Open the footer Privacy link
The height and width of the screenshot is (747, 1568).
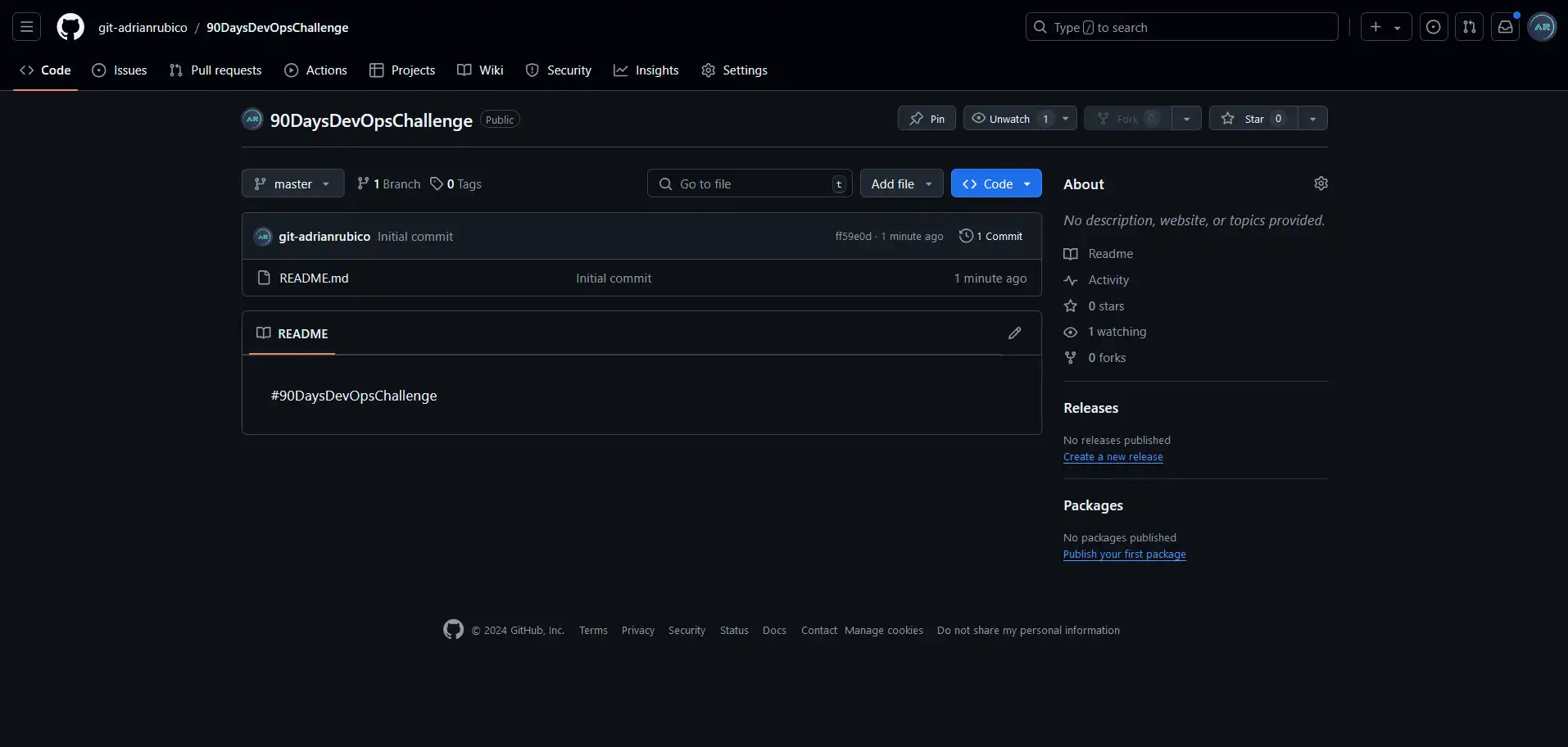638,631
